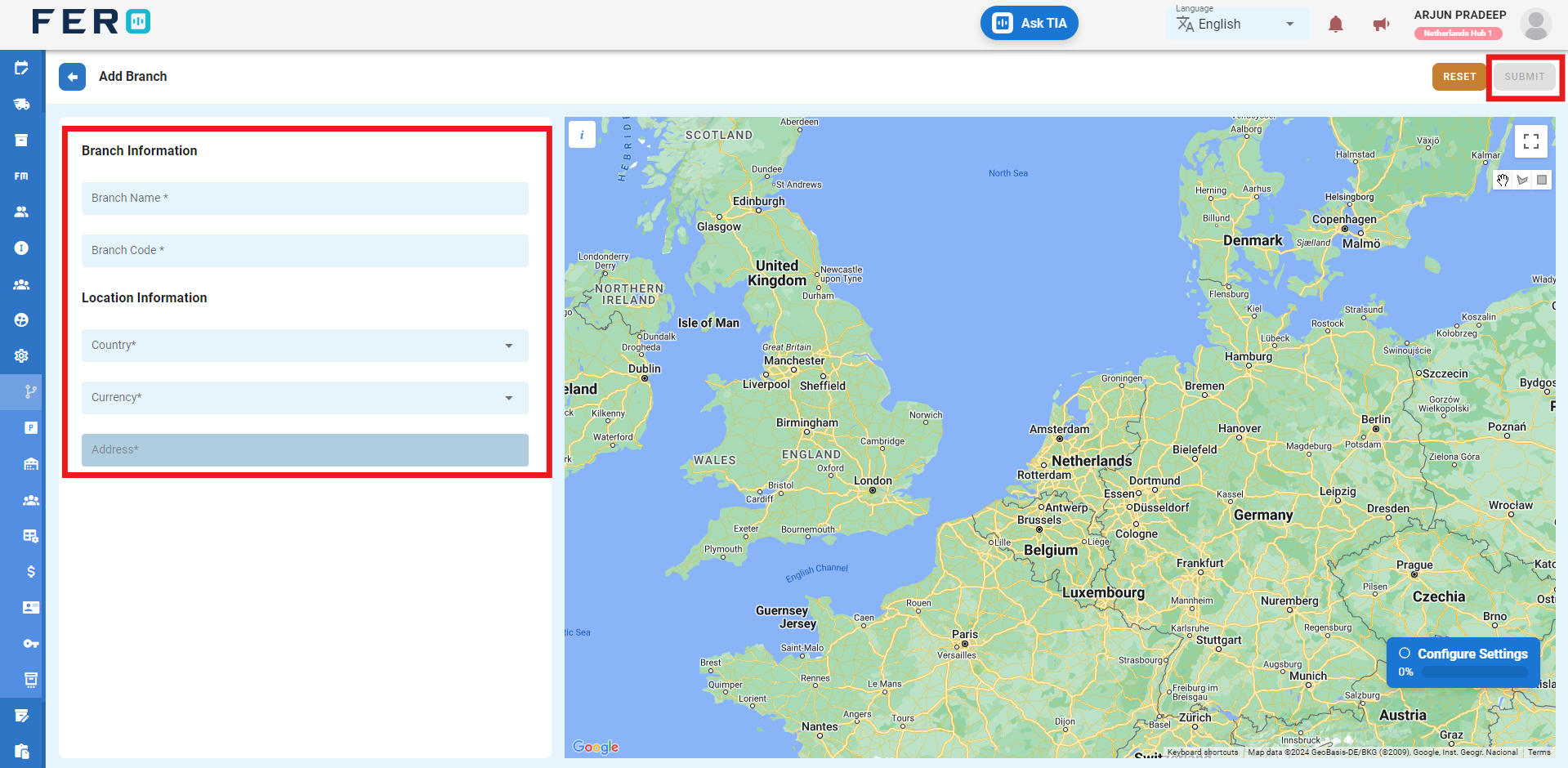
Task: Open the key sidebar icon
Action: point(31,643)
